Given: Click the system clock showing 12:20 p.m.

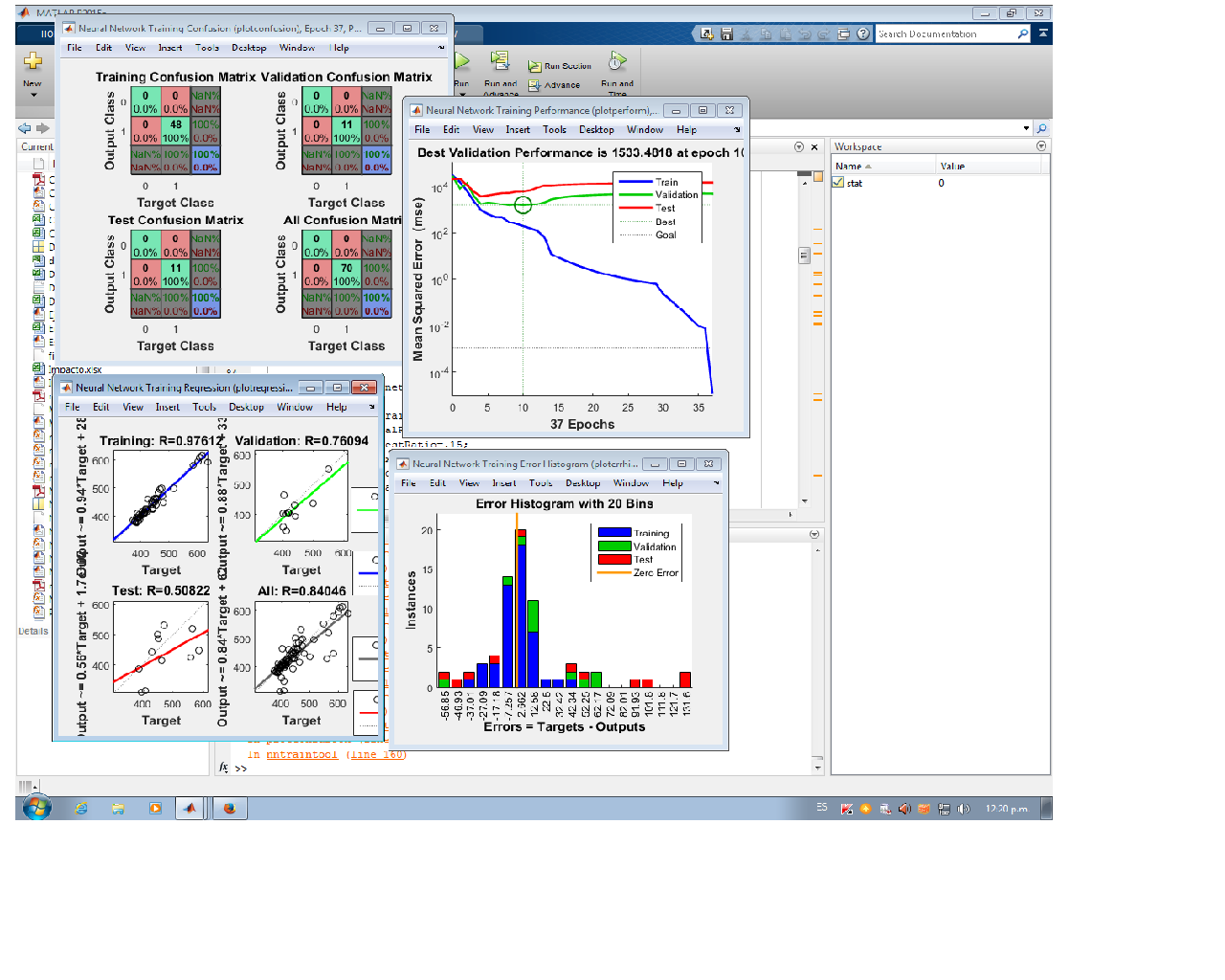Looking at the screenshot, I should pyautogui.click(x=1007, y=809).
